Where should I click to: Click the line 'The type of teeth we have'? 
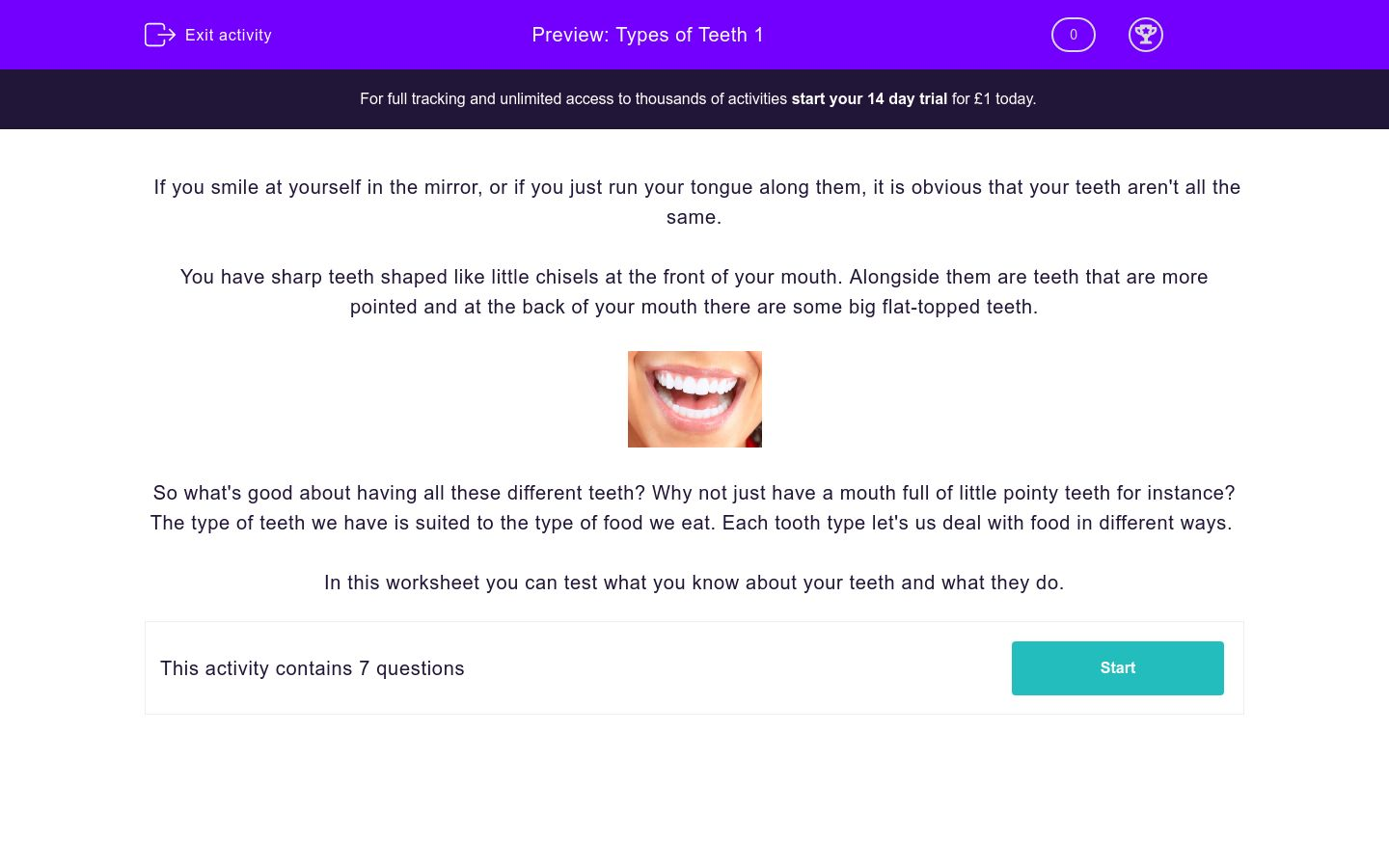pyautogui.click(x=691, y=523)
